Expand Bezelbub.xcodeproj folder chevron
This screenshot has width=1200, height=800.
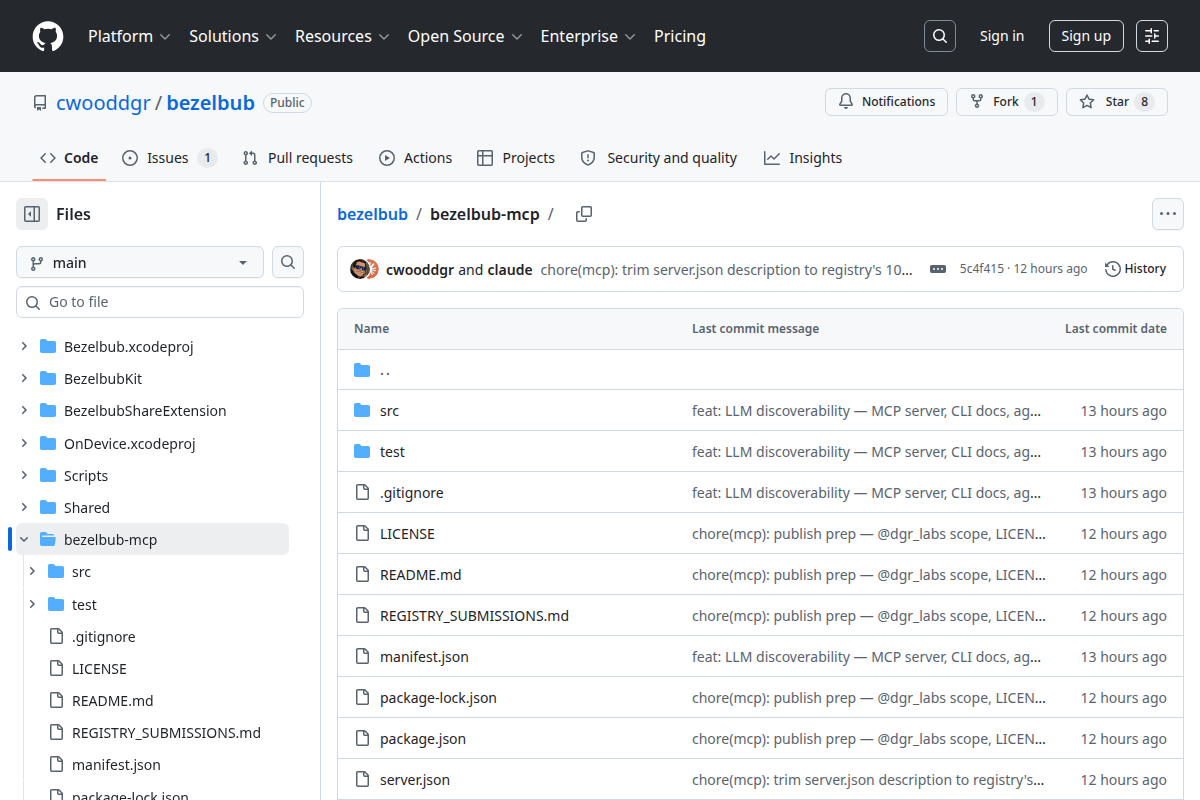tap(24, 347)
